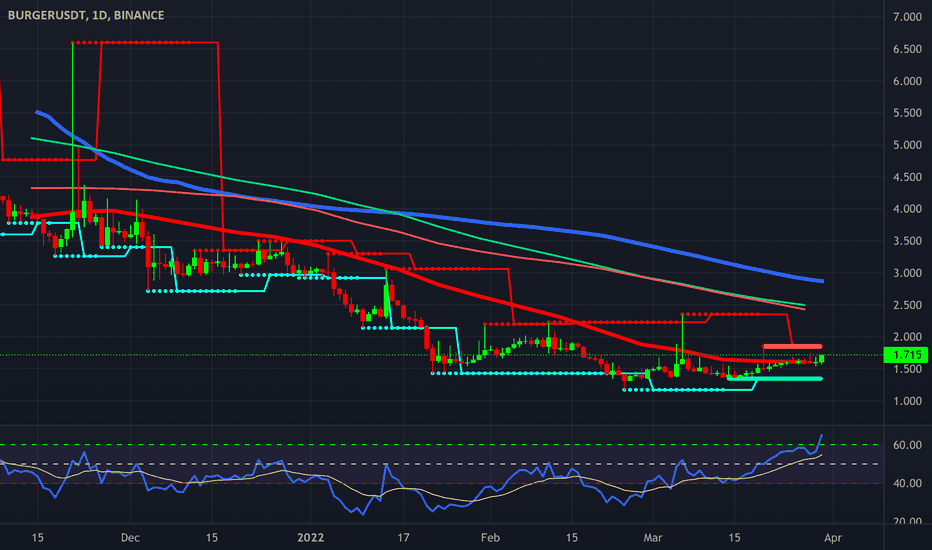Click the RSI line's latest peak above 60
This screenshot has height=550, width=932.
click(821, 435)
